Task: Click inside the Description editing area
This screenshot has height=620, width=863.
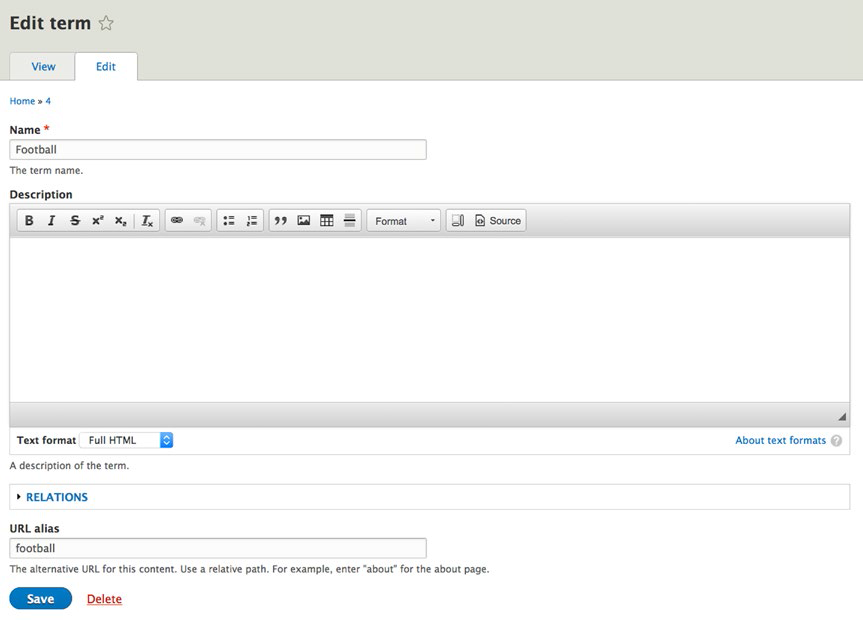Action: click(429, 320)
